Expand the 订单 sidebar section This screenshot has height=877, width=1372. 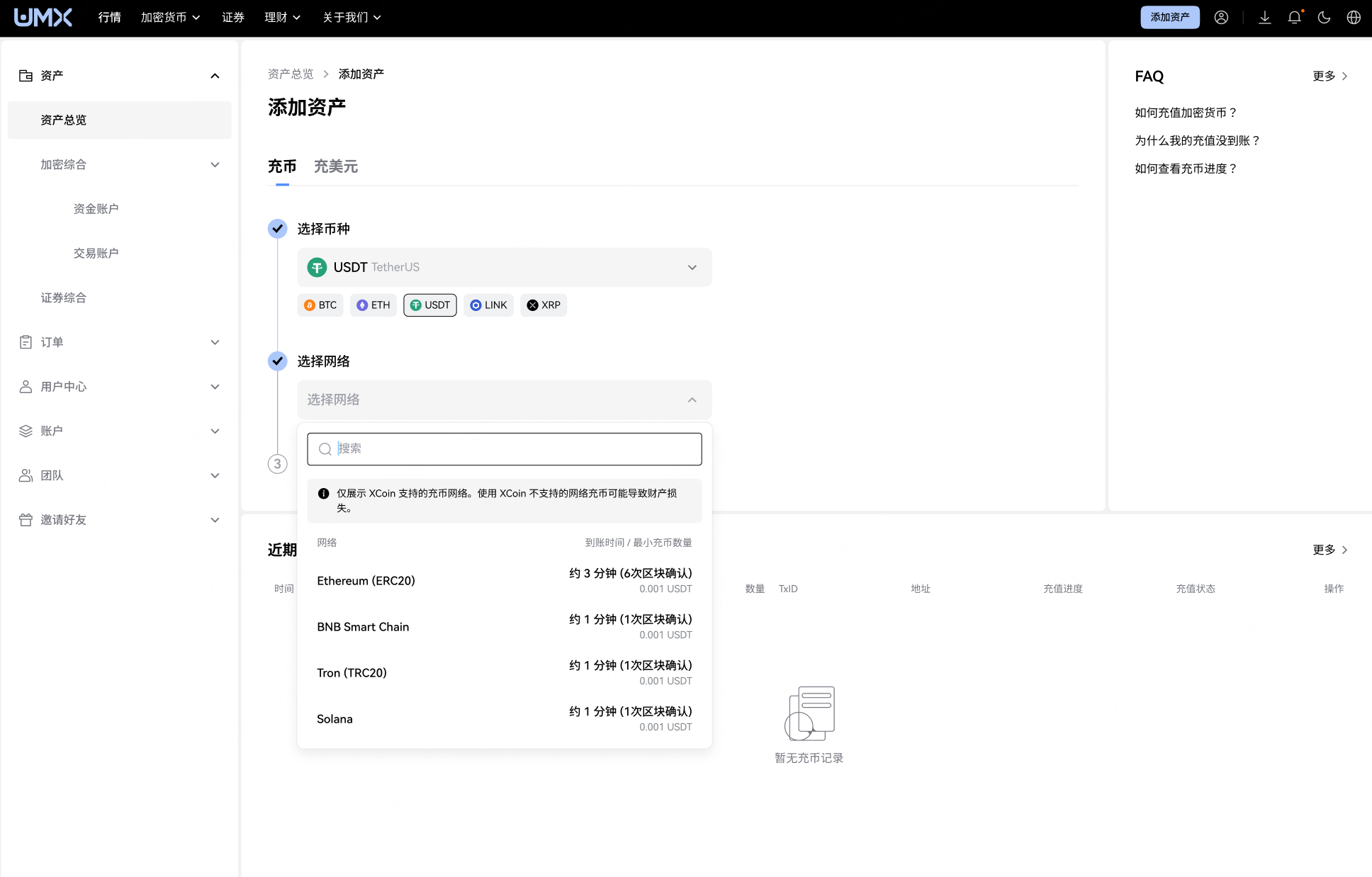click(x=215, y=342)
